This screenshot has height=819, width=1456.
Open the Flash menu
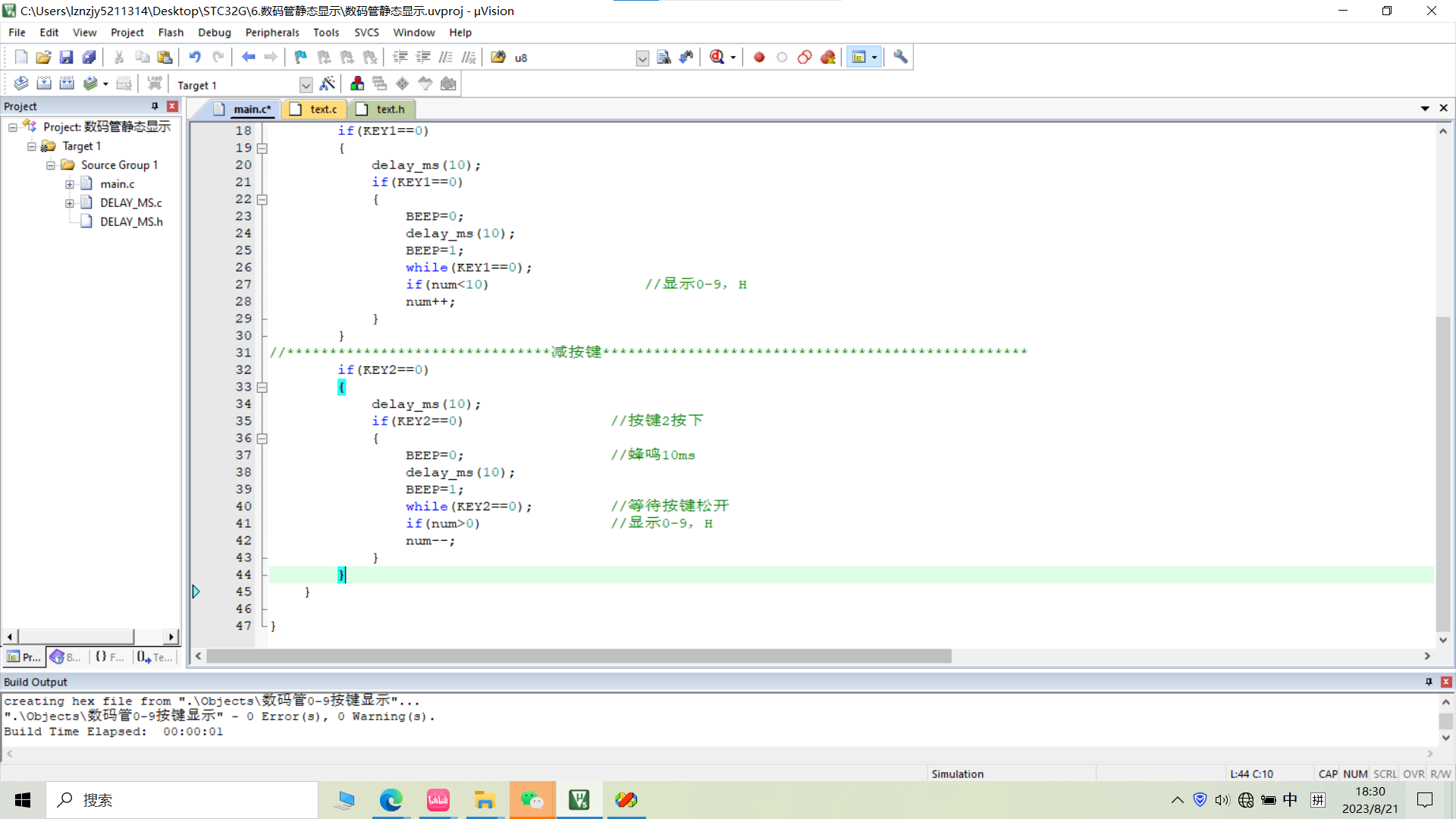coord(171,33)
